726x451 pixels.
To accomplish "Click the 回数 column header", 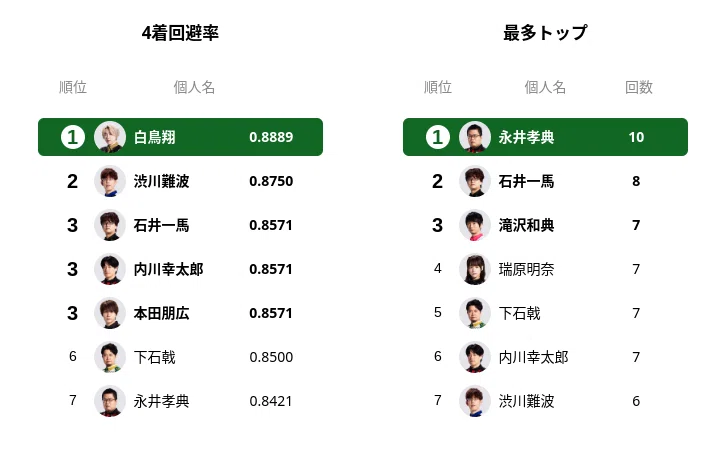I will 638,87.
